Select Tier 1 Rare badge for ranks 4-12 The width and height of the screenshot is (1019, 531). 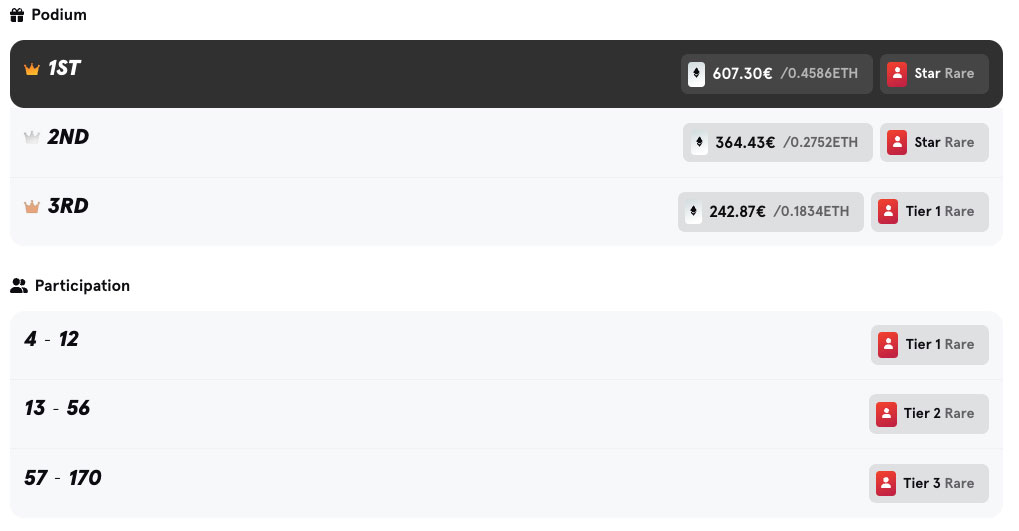pos(929,344)
